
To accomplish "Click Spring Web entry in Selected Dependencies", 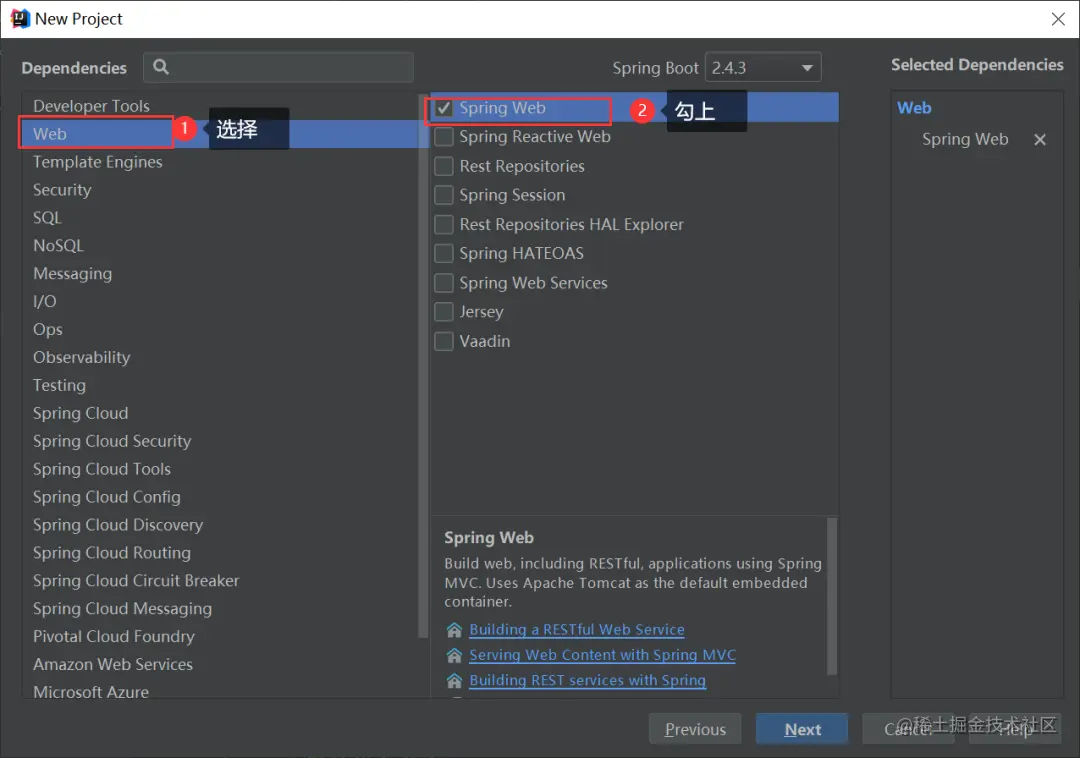I will 965,140.
